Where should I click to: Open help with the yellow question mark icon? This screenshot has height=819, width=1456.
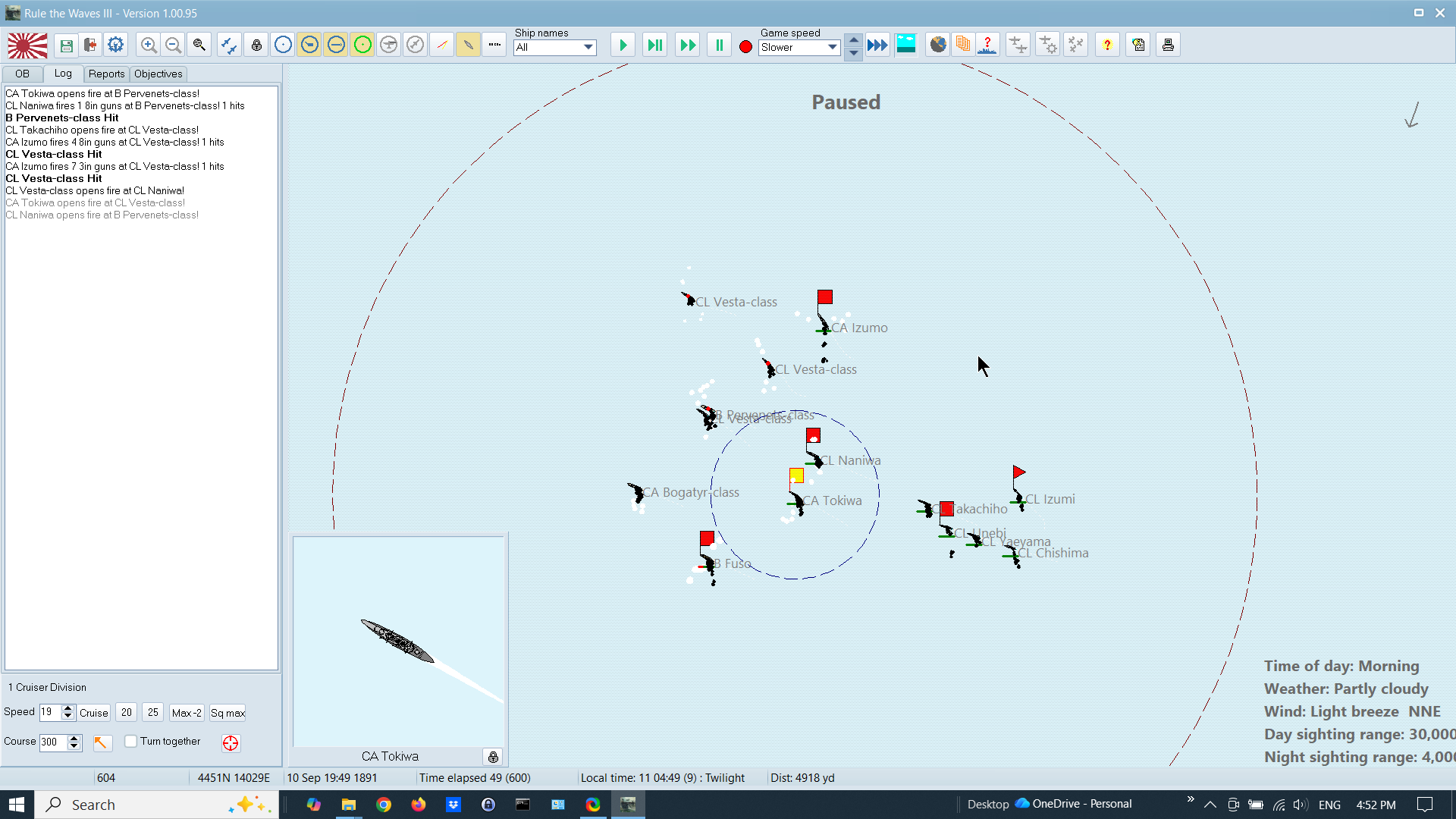click(1107, 45)
